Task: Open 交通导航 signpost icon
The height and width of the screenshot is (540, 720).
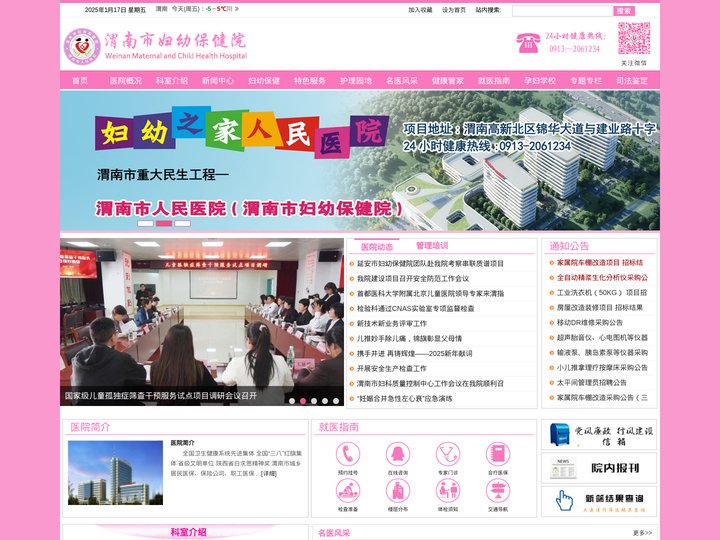Action: tap(498, 490)
